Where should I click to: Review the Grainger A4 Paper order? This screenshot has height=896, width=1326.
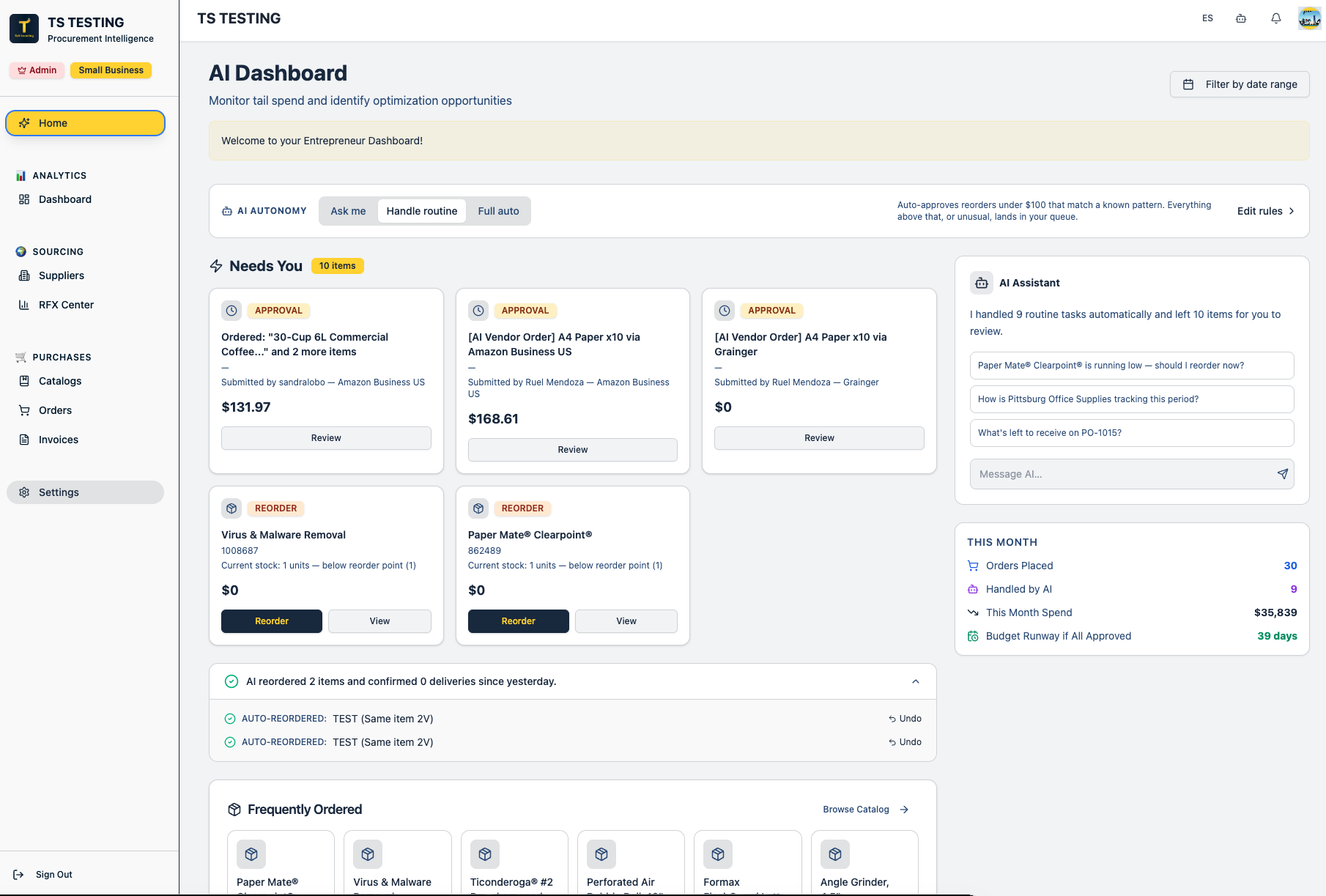tap(819, 438)
